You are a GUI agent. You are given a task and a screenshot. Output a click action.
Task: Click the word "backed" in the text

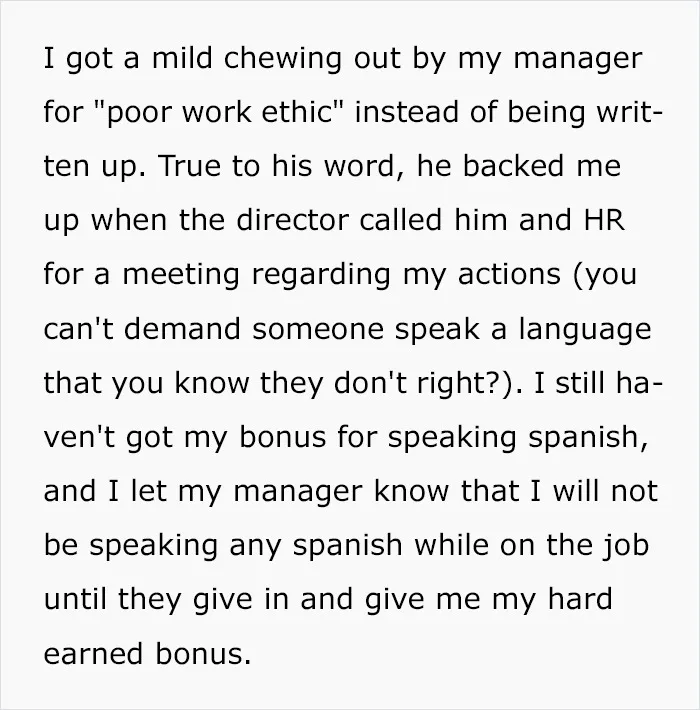(x=513, y=165)
